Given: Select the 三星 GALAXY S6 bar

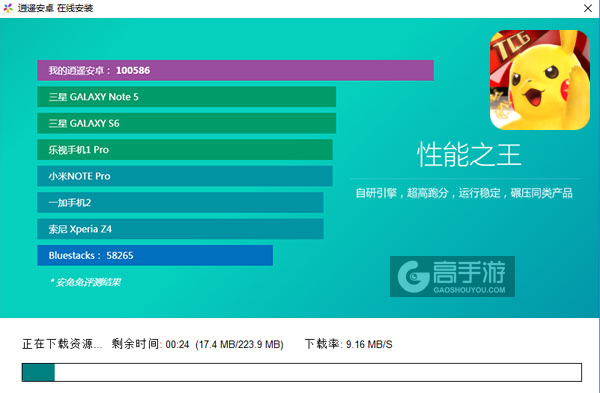Looking at the screenshot, I should click(186, 123).
